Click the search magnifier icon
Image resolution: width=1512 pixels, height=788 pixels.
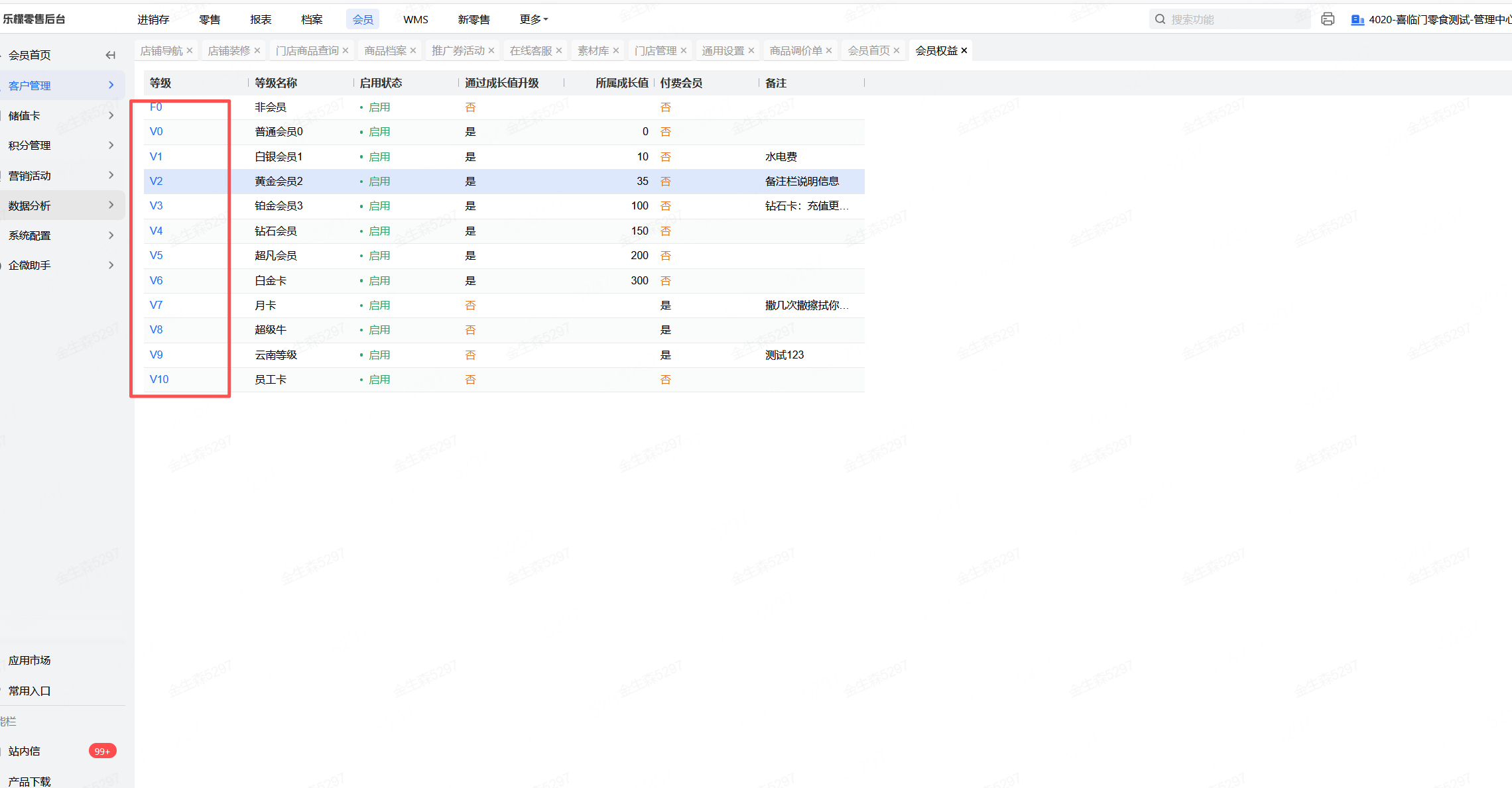(1160, 19)
